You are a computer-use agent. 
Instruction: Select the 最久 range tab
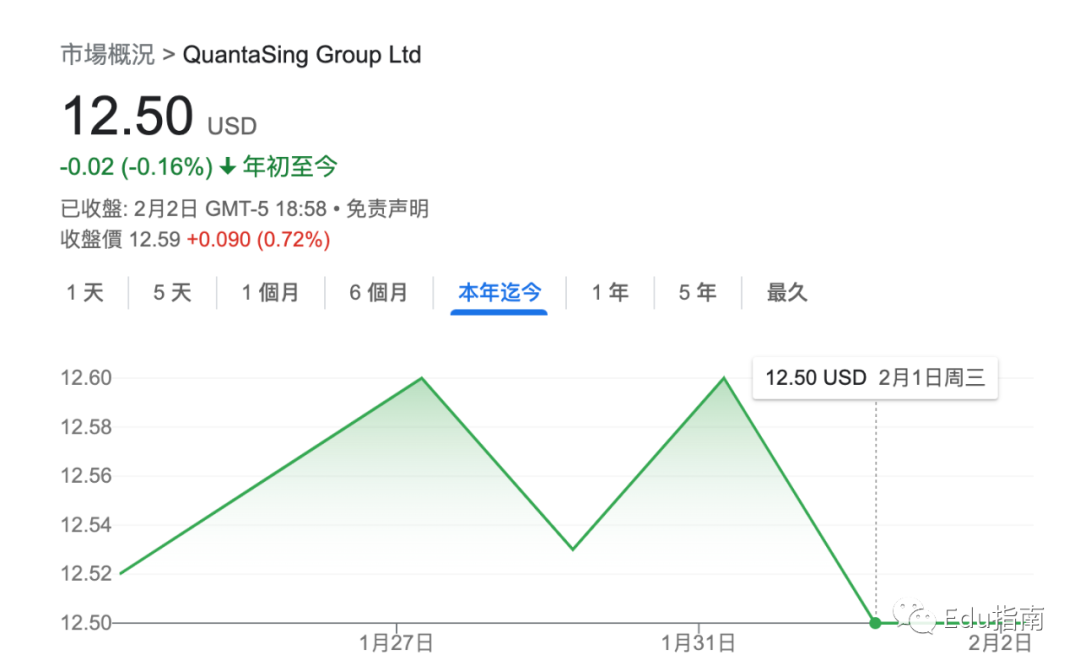pyautogui.click(x=787, y=293)
